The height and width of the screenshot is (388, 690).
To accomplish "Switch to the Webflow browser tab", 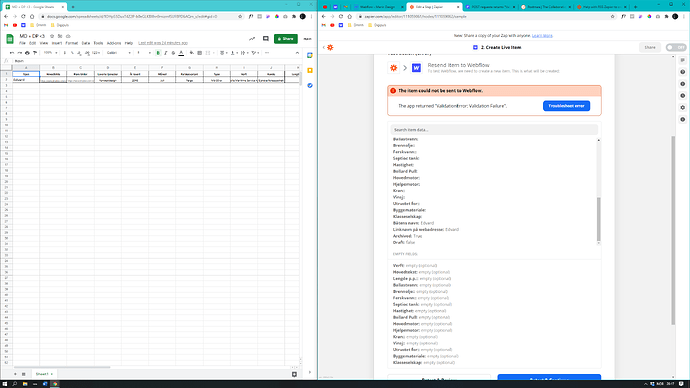I will pos(378,7).
